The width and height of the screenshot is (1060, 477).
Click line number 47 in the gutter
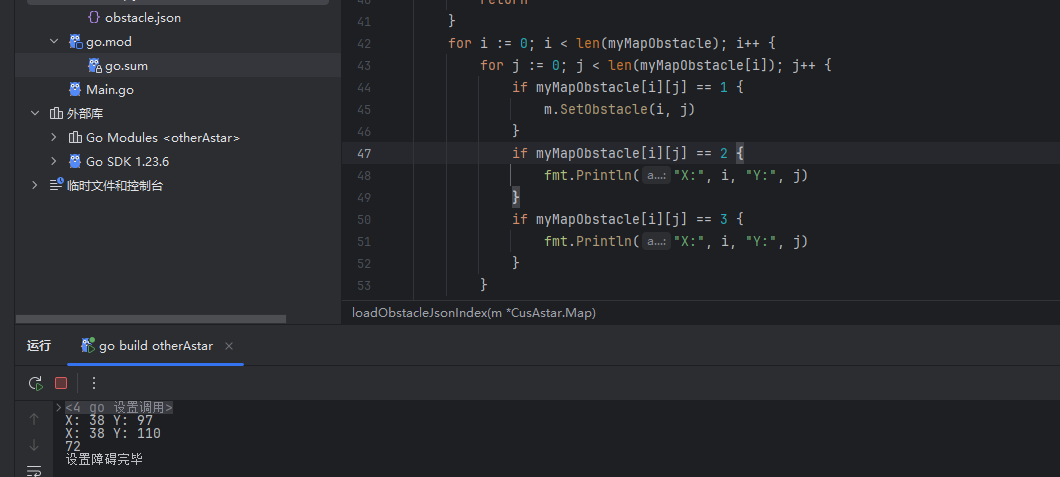click(x=364, y=153)
